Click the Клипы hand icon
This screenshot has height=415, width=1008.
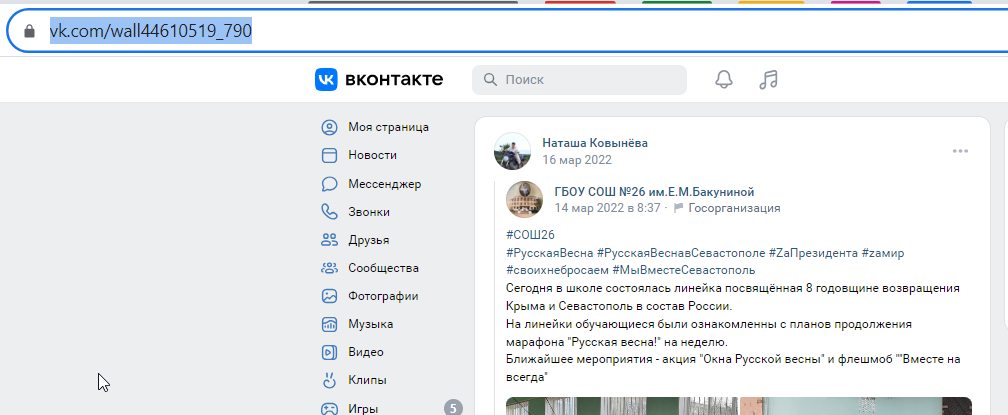click(329, 380)
